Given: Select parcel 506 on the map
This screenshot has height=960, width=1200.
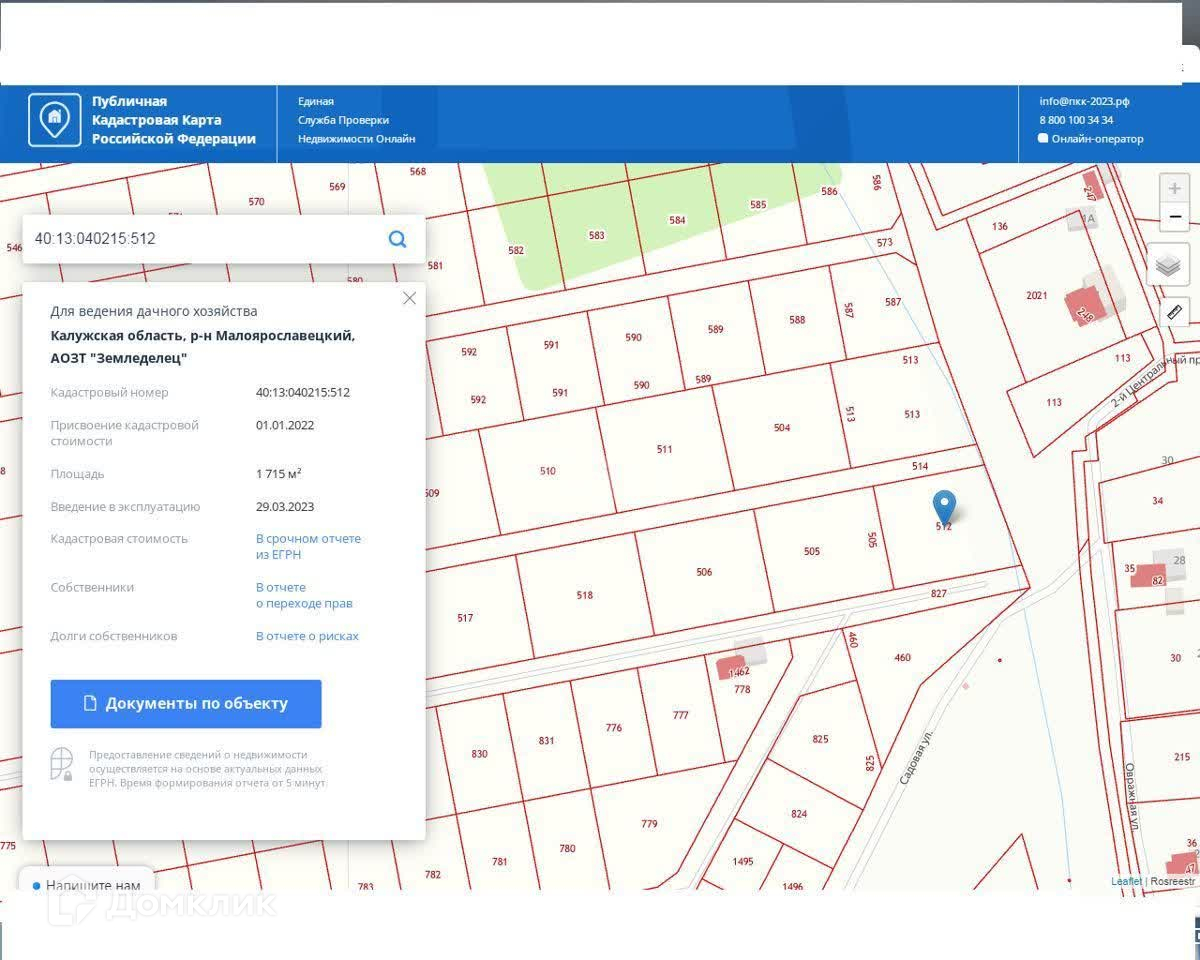Looking at the screenshot, I should pos(704,572).
